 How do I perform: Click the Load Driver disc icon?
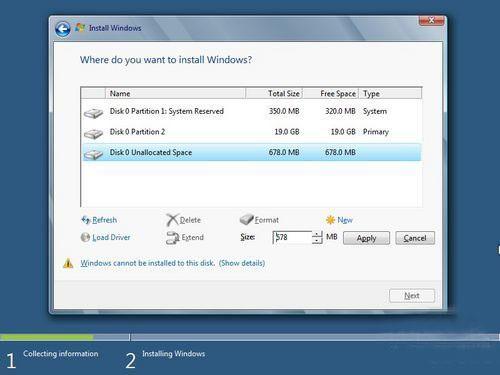point(85,237)
